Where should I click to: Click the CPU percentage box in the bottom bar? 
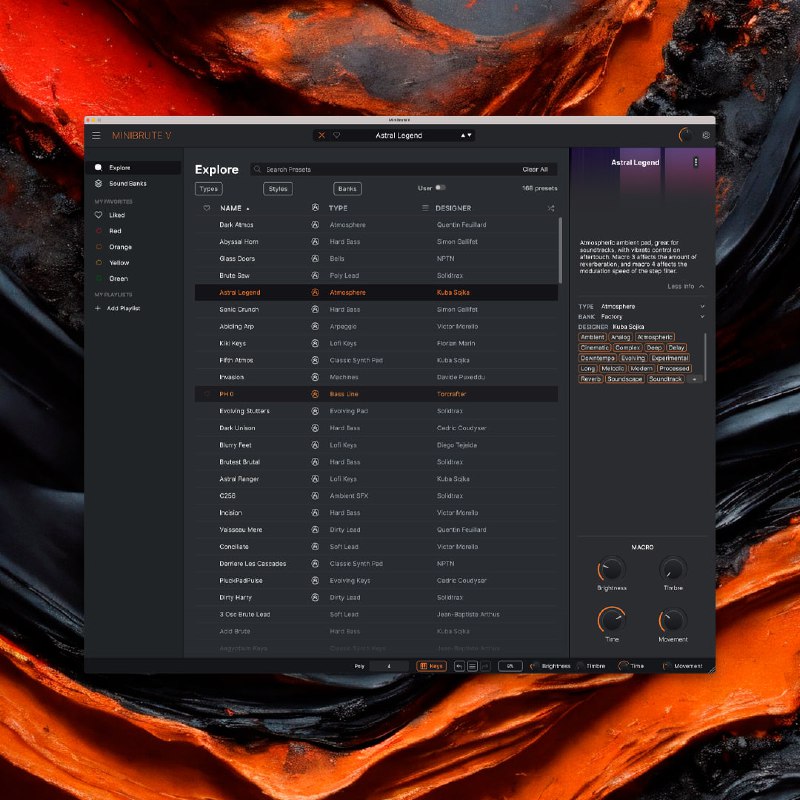coord(510,666)
